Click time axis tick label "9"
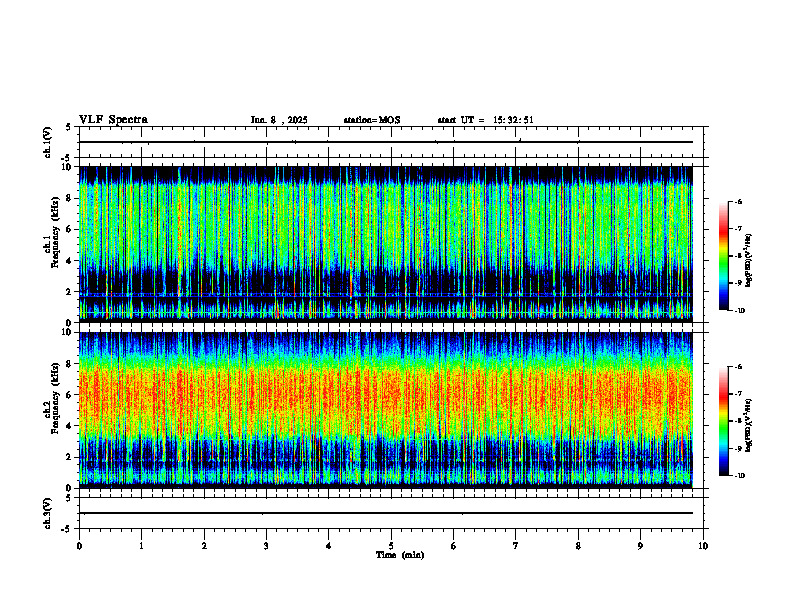 click(640, 546)
